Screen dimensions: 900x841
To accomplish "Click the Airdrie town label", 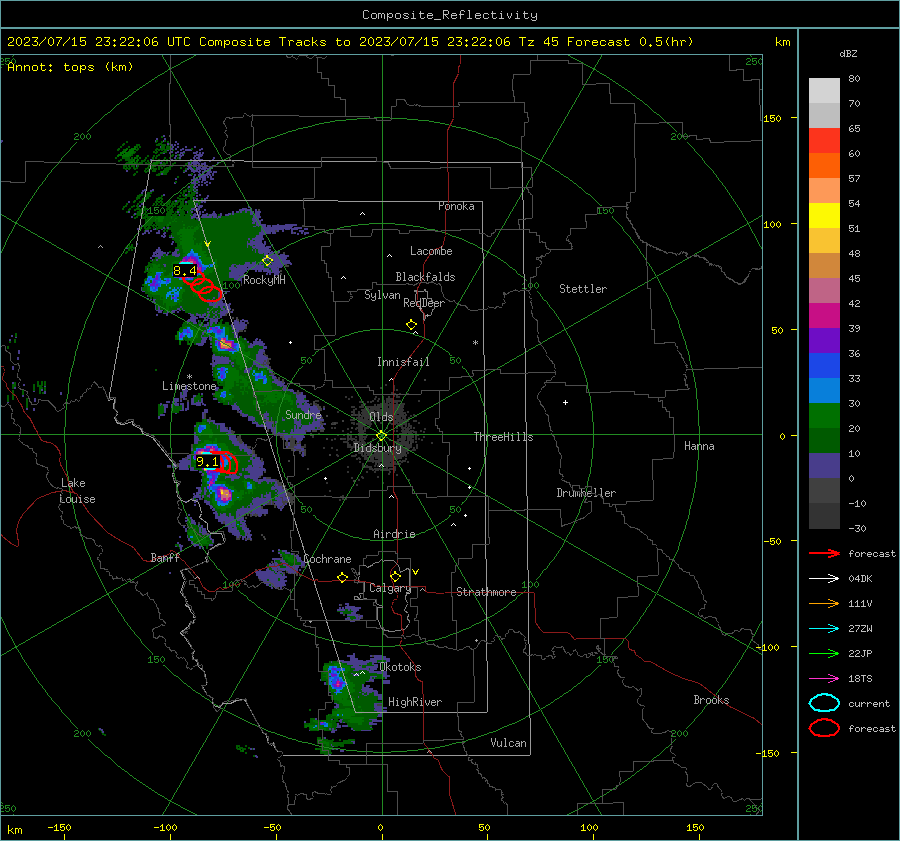I will pos(394,534).
